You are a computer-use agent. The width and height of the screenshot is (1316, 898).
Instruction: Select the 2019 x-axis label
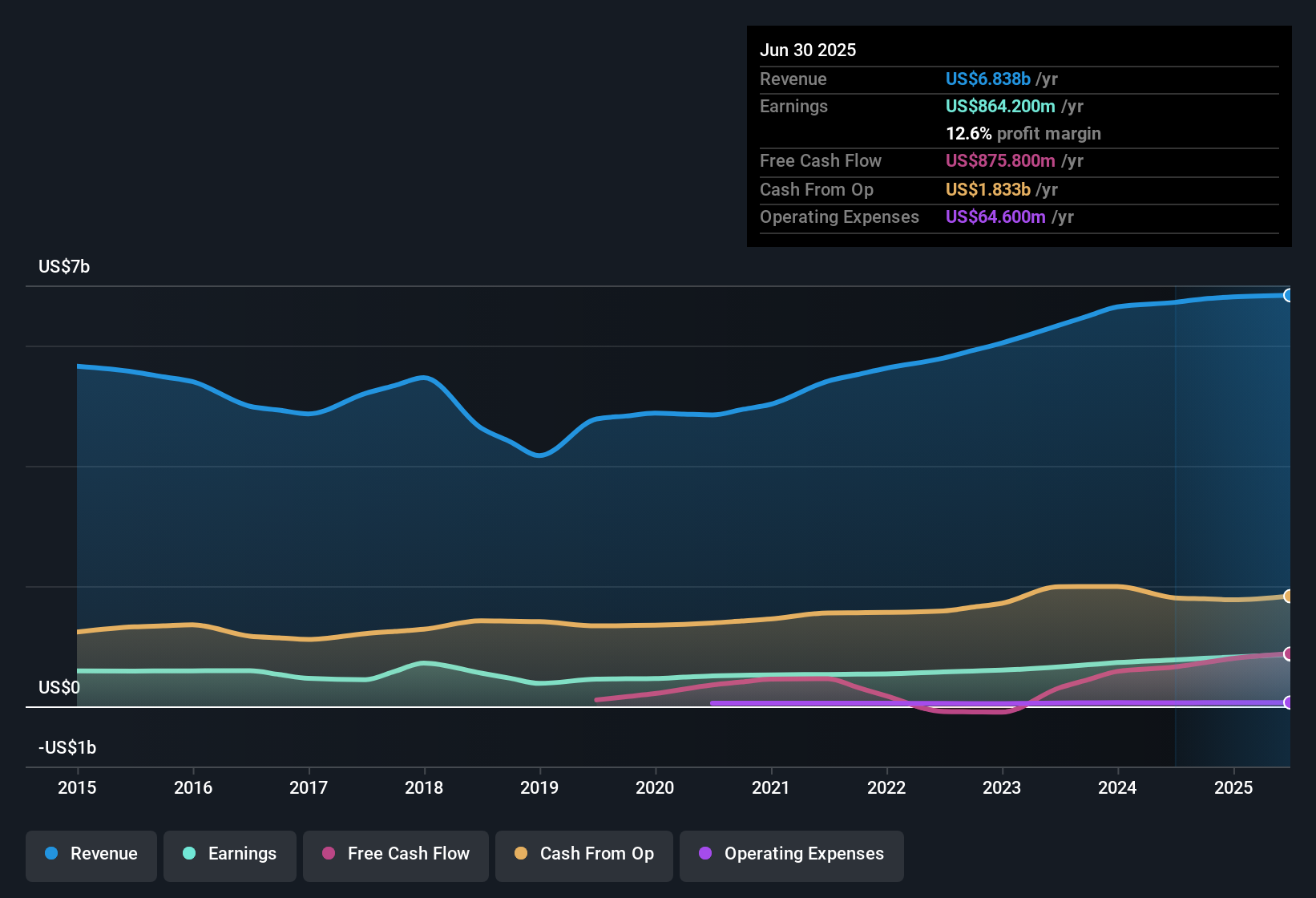[539, 787]
